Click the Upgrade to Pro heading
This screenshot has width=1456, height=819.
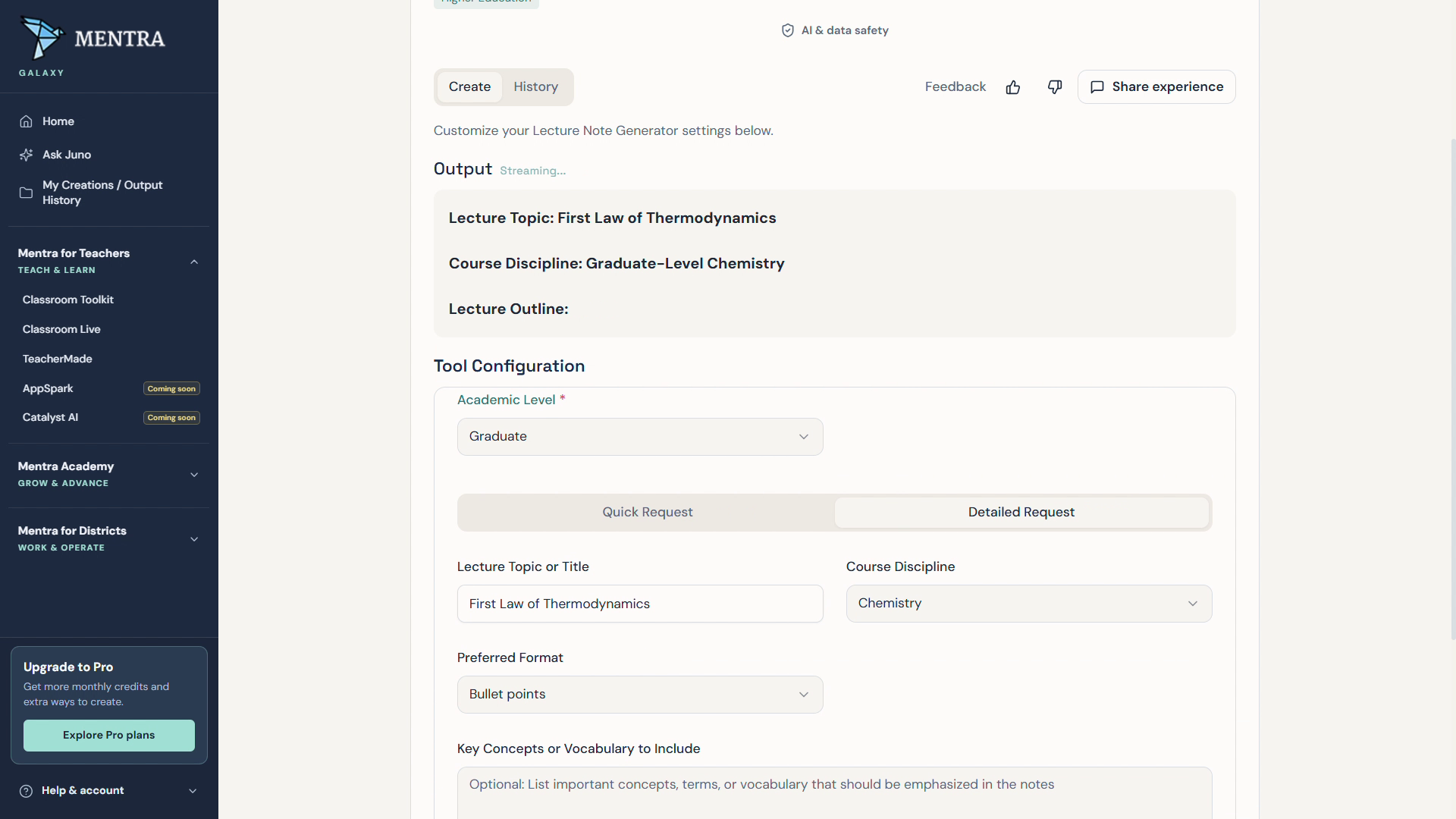pos(68,667)
